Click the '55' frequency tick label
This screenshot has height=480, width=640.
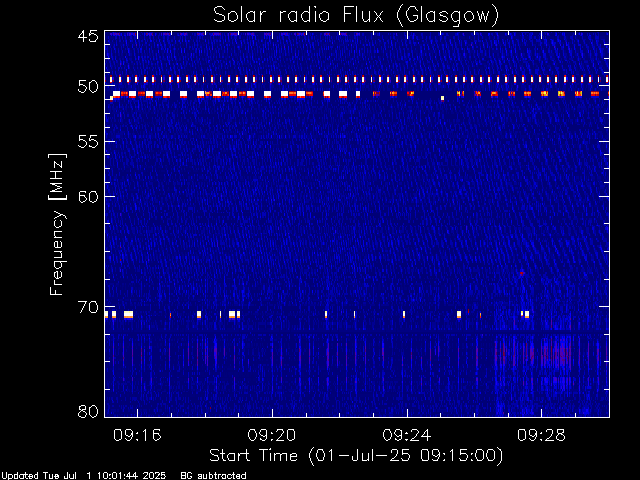(x=88, y=142)
